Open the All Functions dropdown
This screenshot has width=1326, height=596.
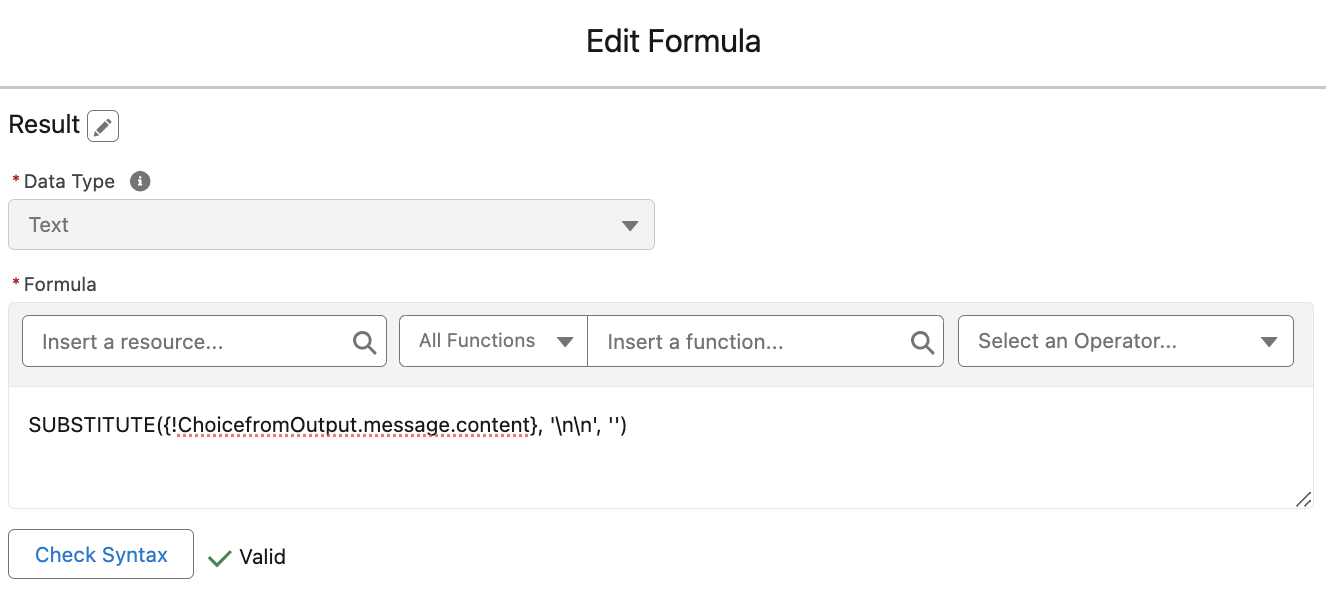492,341
